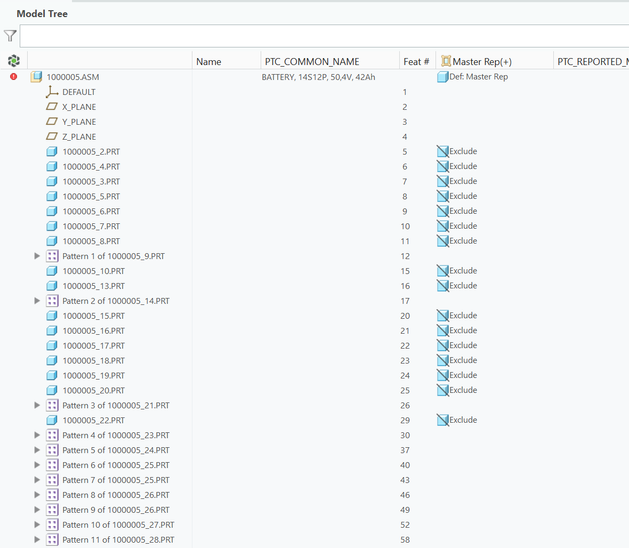
Task: Expand Pattern 1 of 1000005_9.PRT
Action: click(x=38, y=256)
